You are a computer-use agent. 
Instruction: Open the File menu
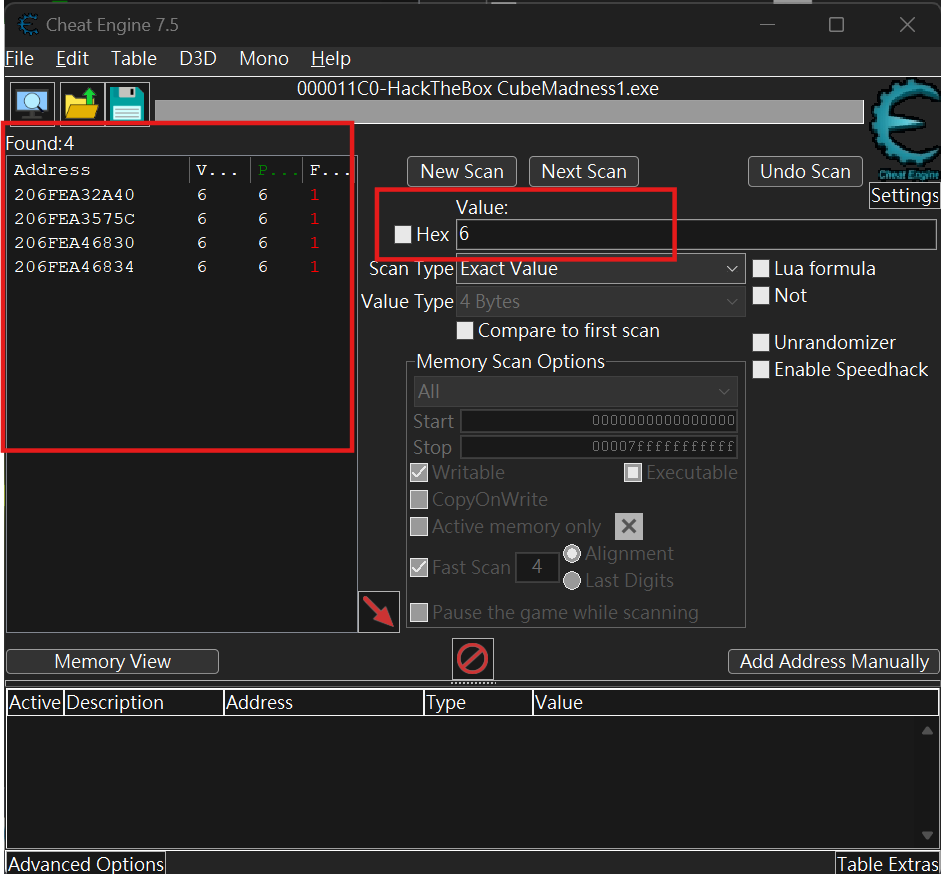[19, 59]
